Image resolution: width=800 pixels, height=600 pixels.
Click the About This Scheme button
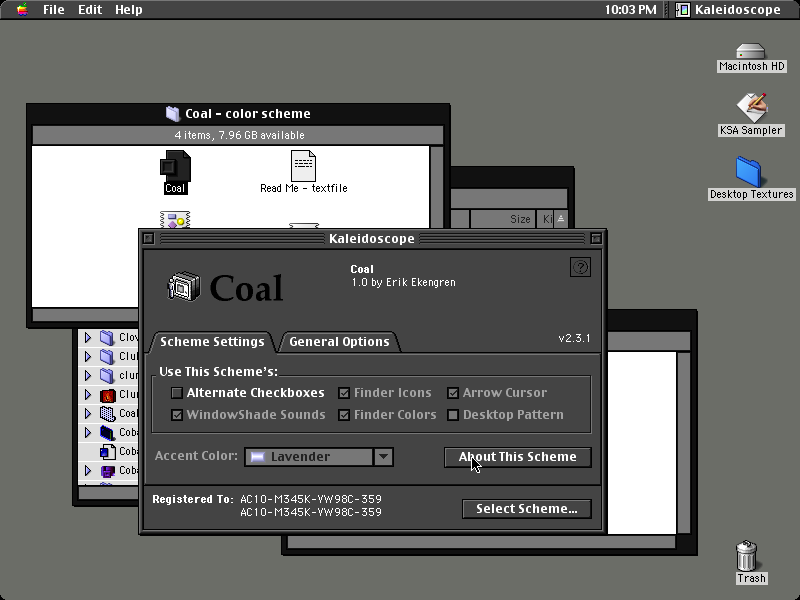click(x=518, y=457)
